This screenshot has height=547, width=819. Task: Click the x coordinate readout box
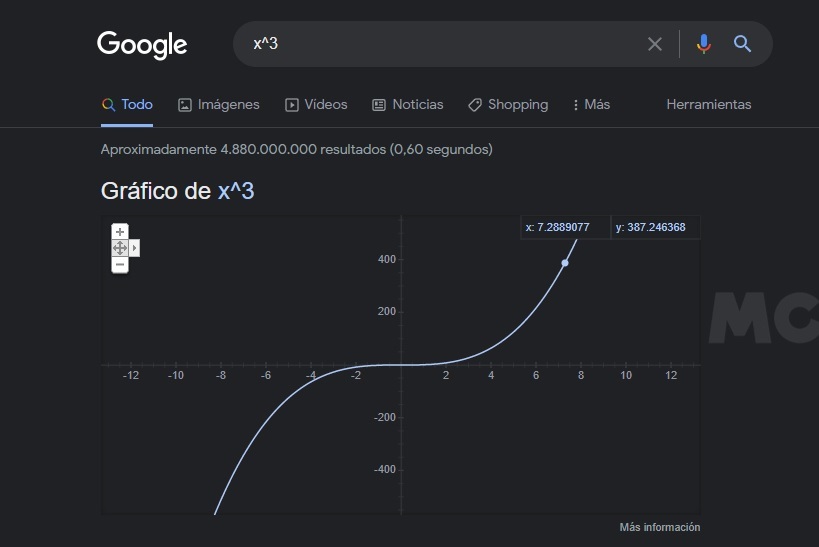coord(565,227)
